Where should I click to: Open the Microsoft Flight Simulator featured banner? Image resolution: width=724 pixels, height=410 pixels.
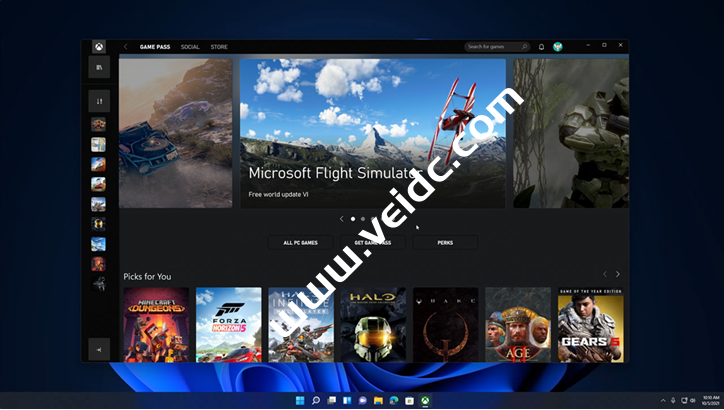click(x=373, y=133)
